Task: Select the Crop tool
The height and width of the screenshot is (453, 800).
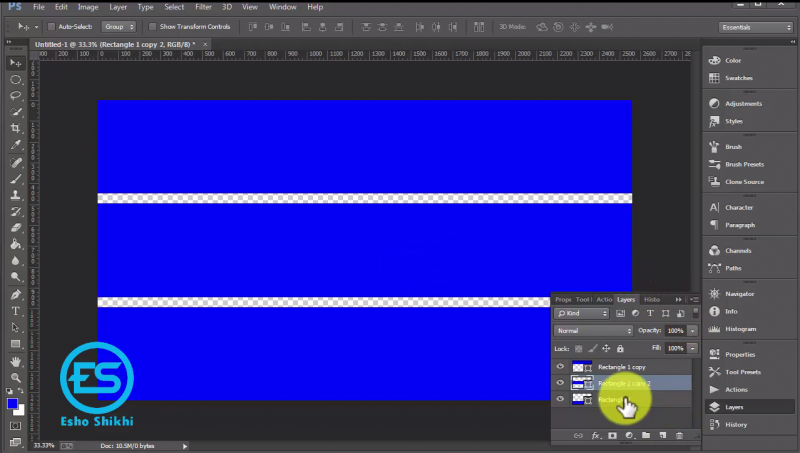Action: click(x=16, y=128)
